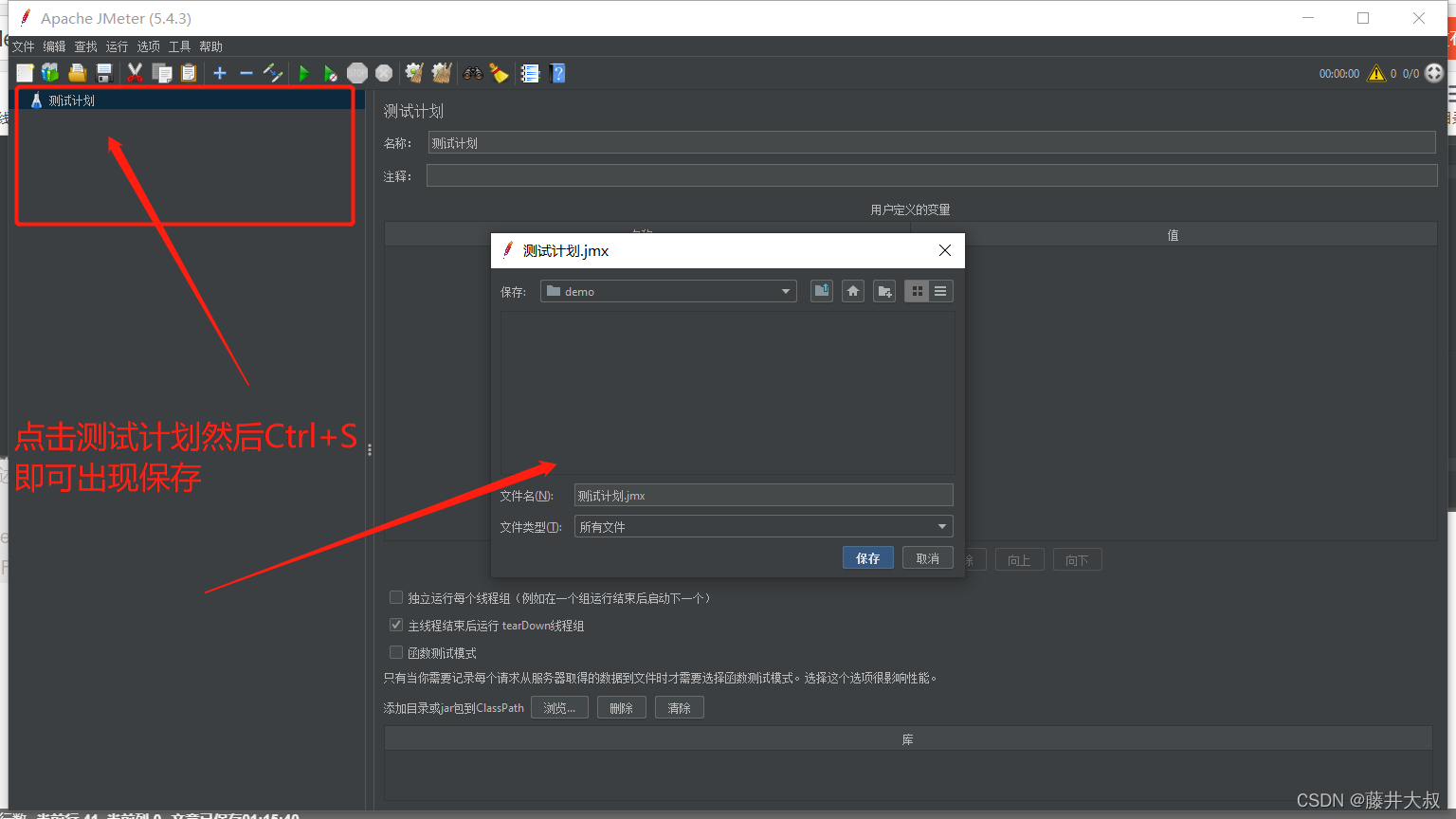Open the Help question mark icon
The width and height of the screenshot is (1456, 819).
click(x=557, y=73)
